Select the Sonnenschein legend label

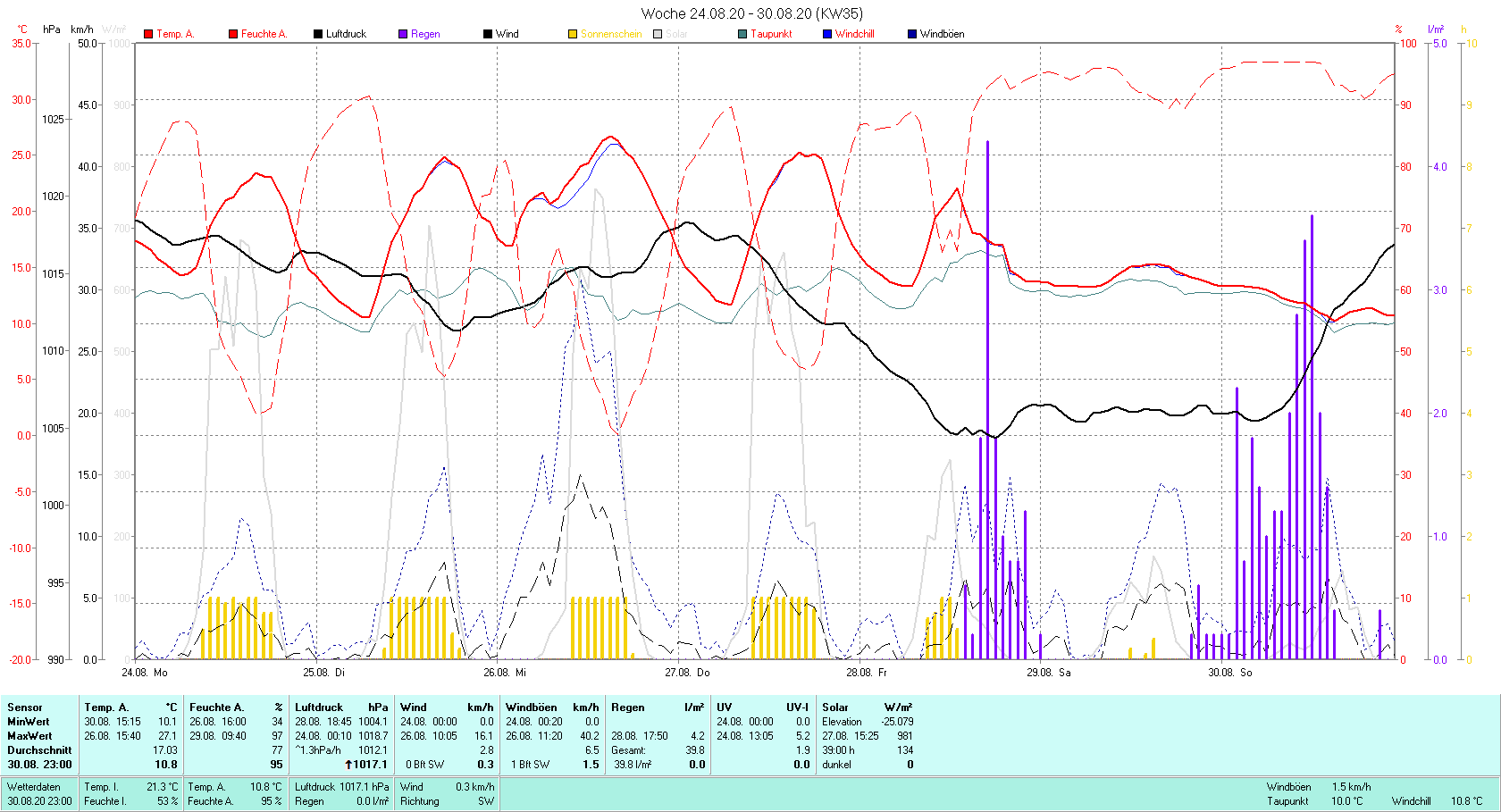[611, 34]
